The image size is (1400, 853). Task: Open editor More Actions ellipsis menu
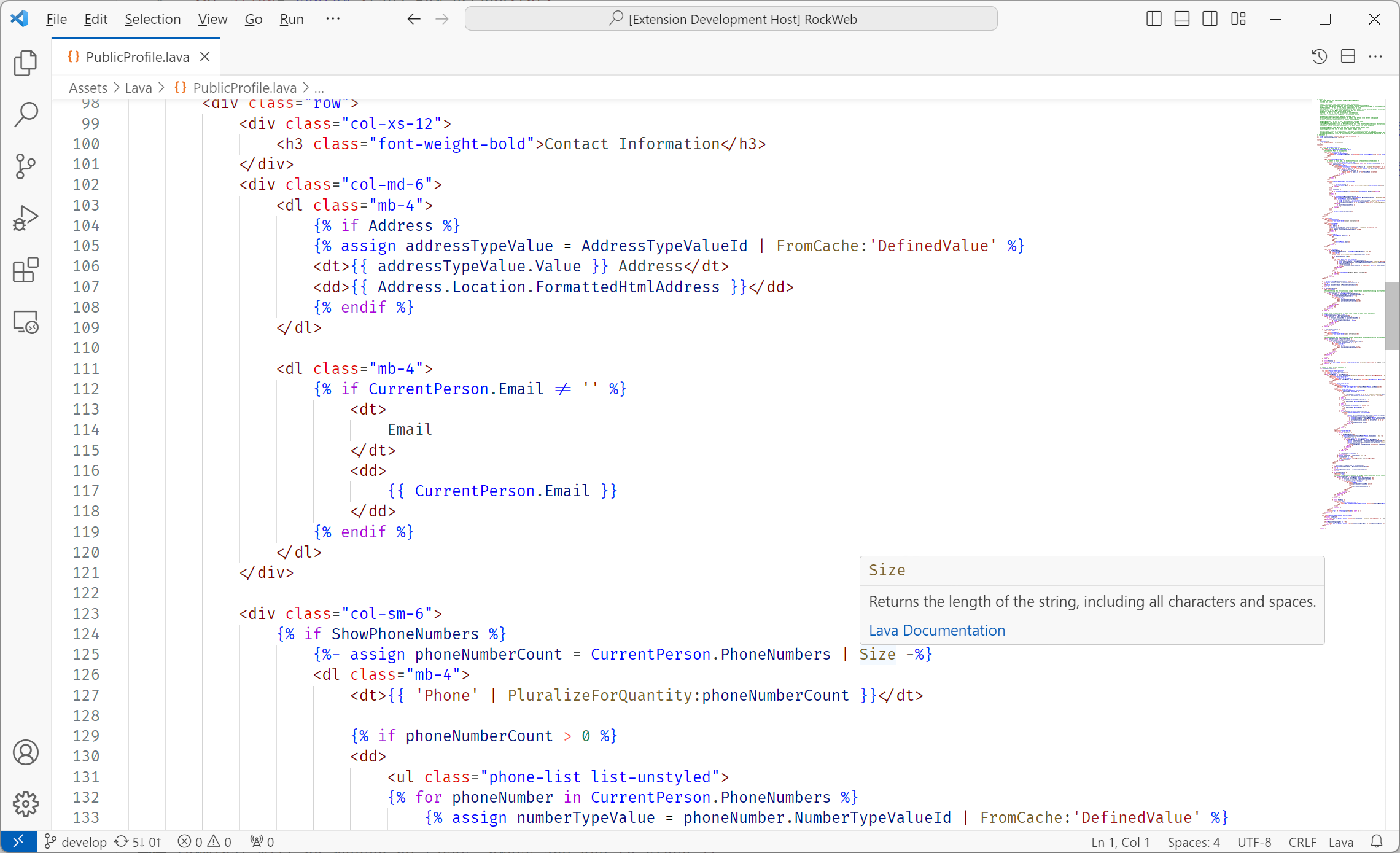tap(1375, 57)
